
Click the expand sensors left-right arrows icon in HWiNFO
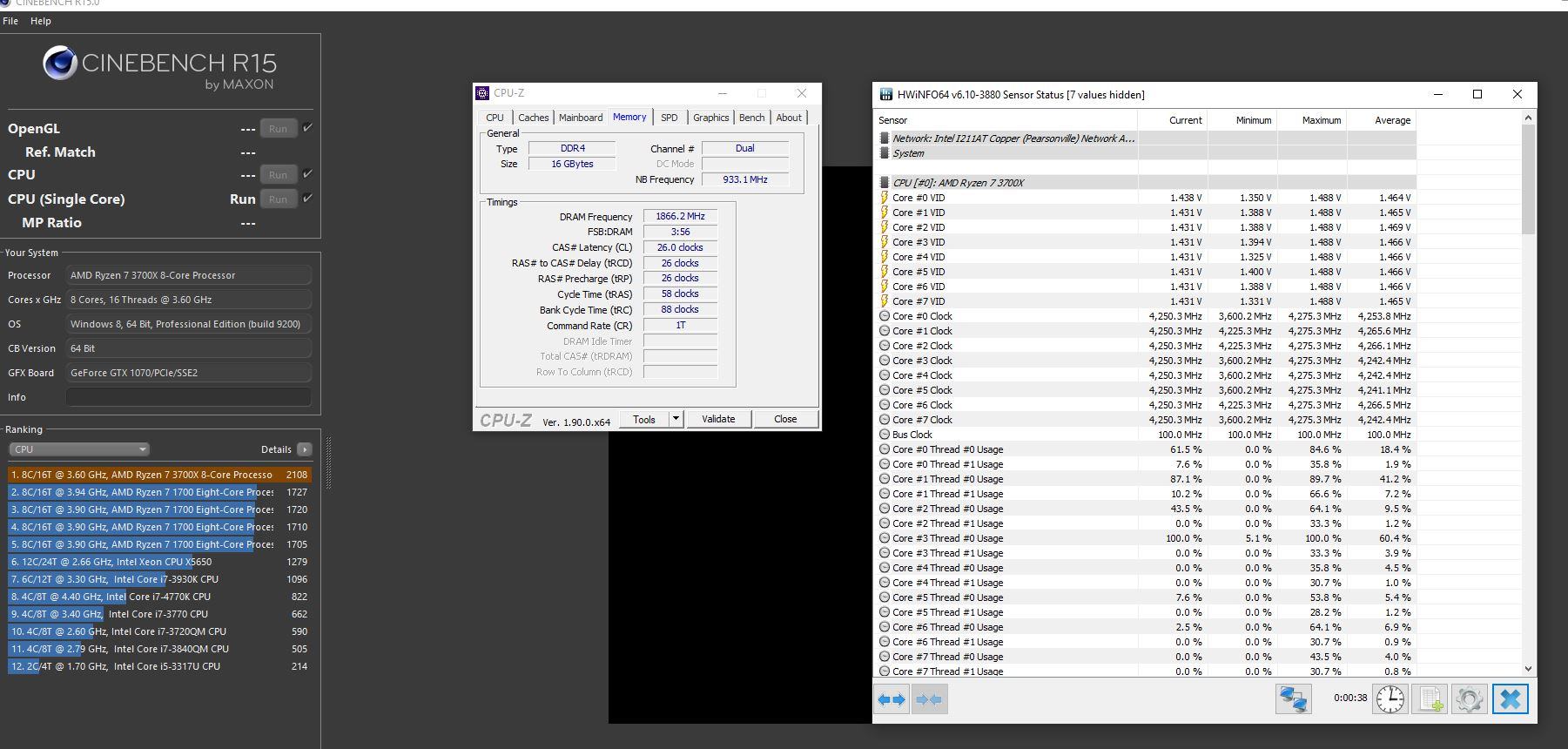coord(892,699)
